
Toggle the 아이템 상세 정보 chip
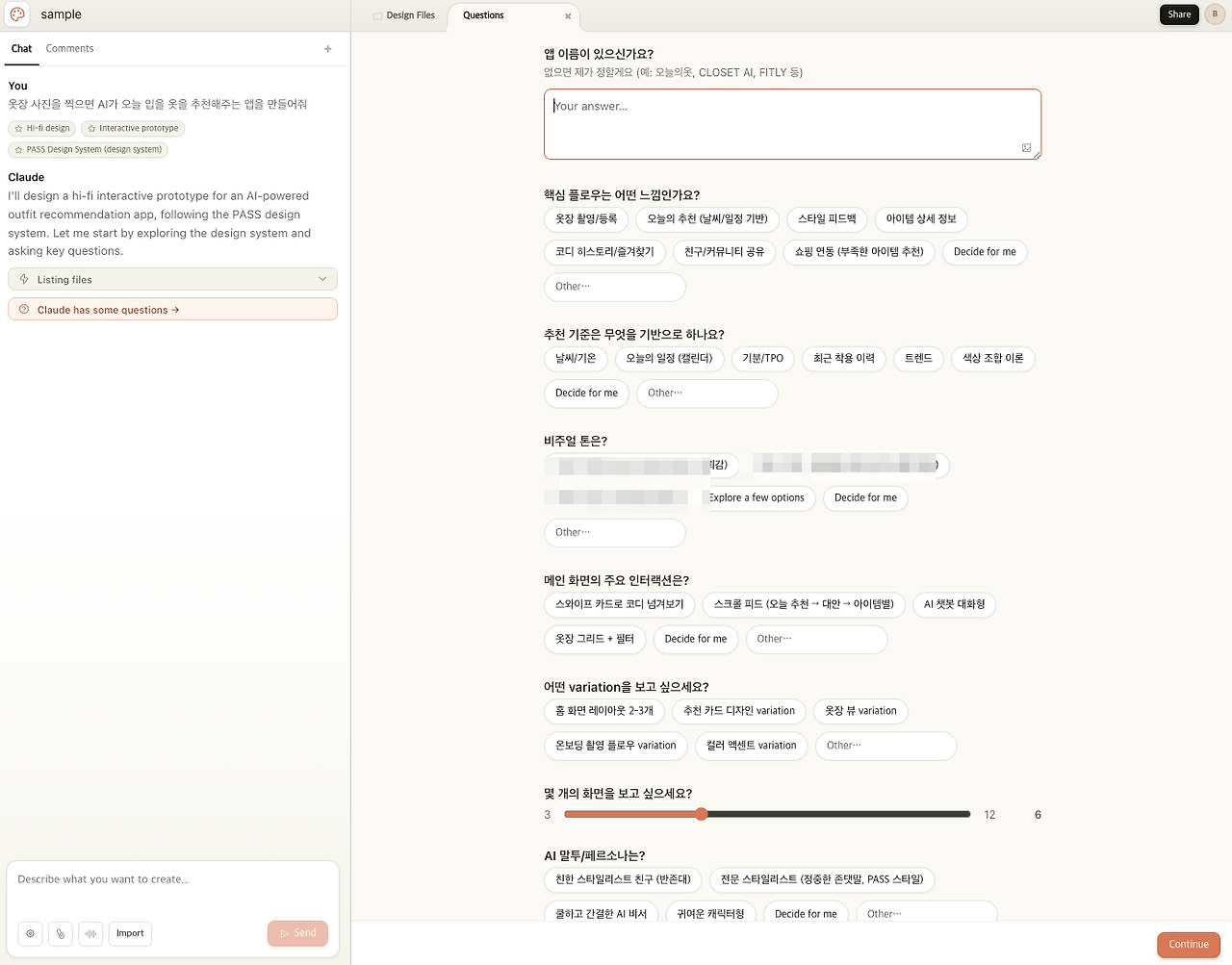point(921,219)
